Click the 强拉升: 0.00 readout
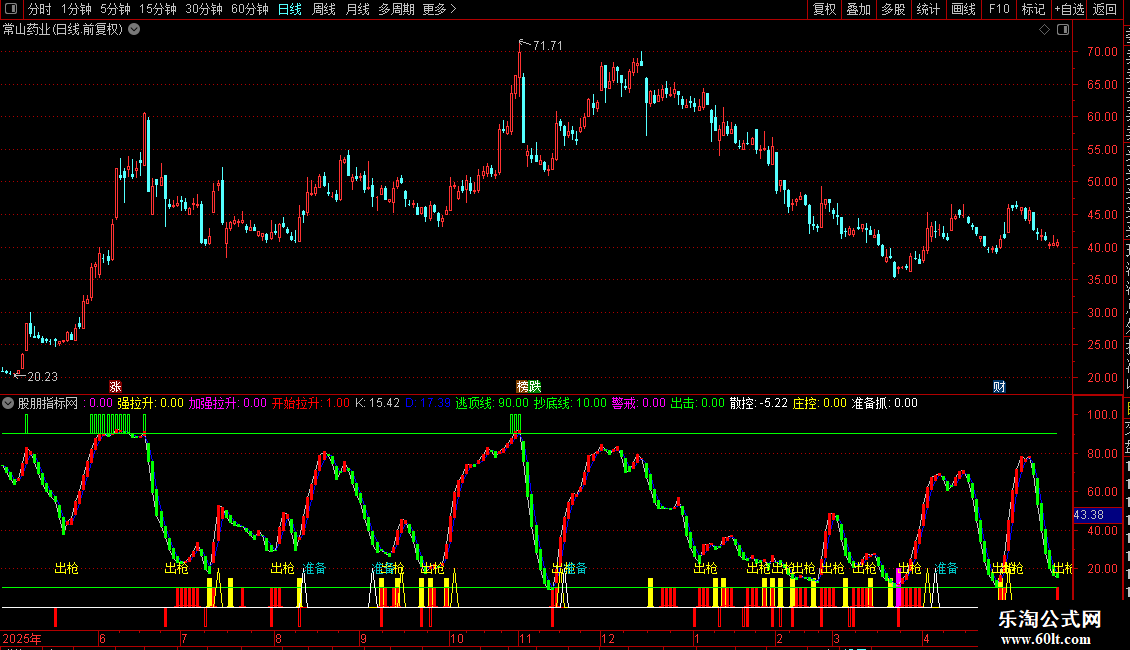The height and width of the screenshot is (650, 1130). [x=151, y=404]
